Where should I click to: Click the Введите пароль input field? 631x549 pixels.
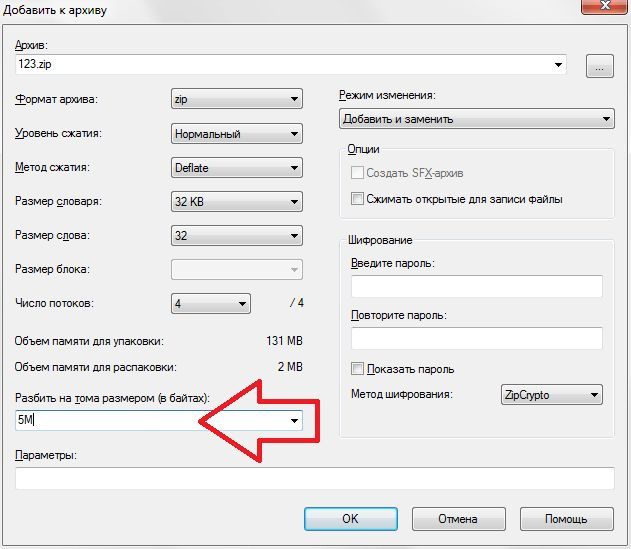(x=476, y=286)
